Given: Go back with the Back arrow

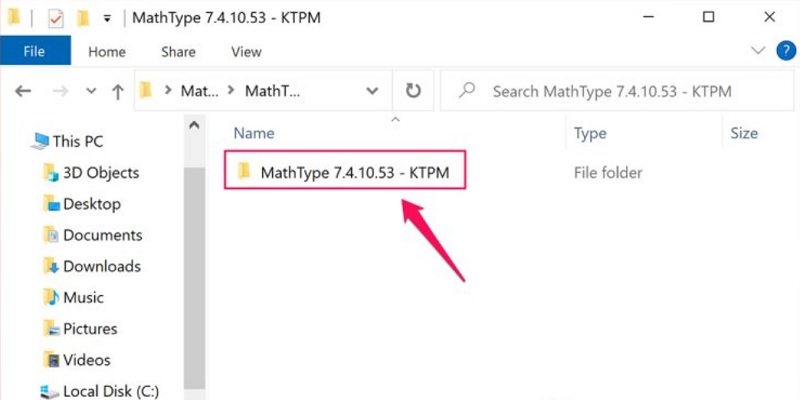Looking at the screenshot, I should 22,91.
